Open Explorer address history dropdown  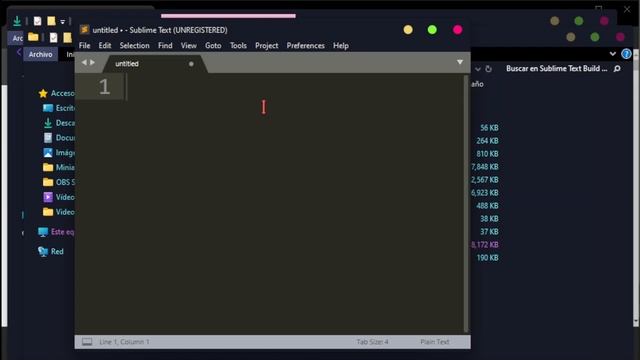point(478,69)
